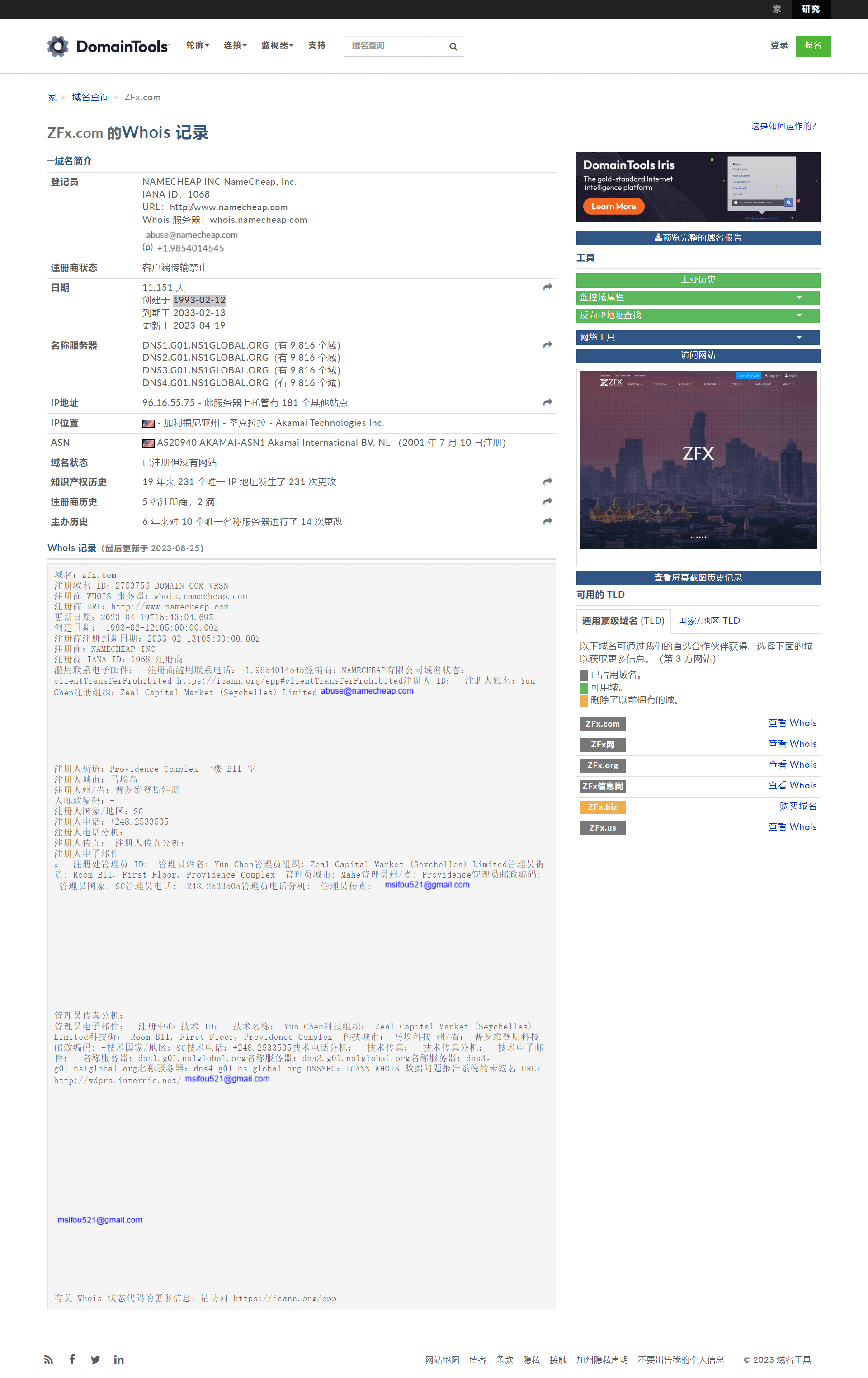Expand the 网络工具 dropdown arrow
The width and height of the screenshot is (868, 1378).
(x=799, y=337)
